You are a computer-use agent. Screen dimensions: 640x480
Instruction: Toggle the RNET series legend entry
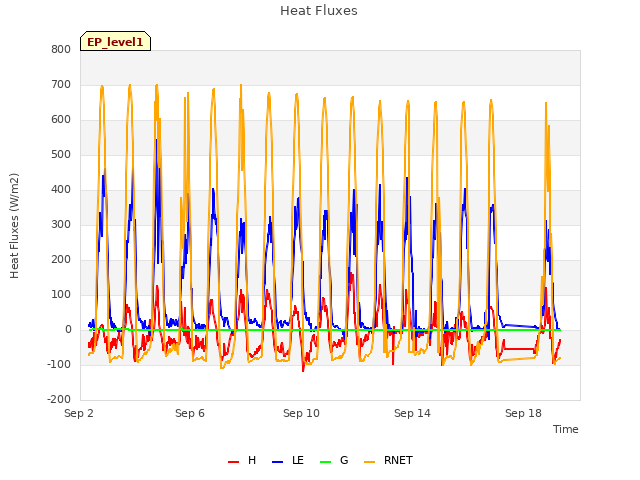pyautogui.click(x=388, y=460)
